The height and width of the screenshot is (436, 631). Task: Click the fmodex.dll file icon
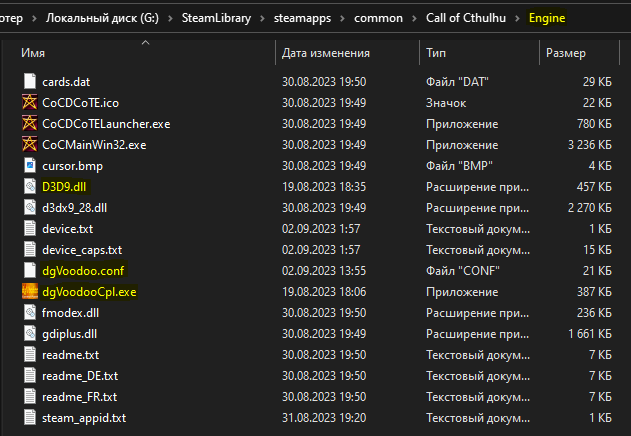[x=29, y=312]
